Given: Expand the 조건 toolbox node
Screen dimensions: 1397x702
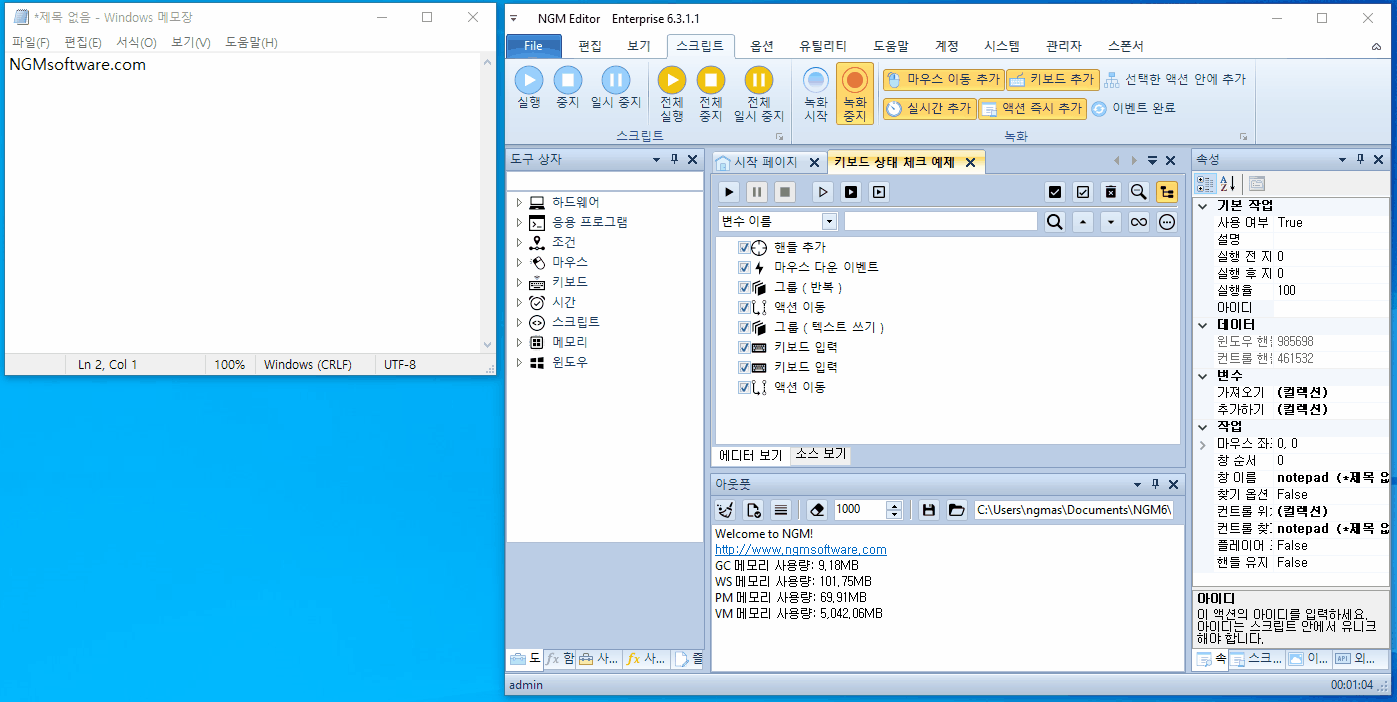Looking at the screenshot, I should point(519,242).
